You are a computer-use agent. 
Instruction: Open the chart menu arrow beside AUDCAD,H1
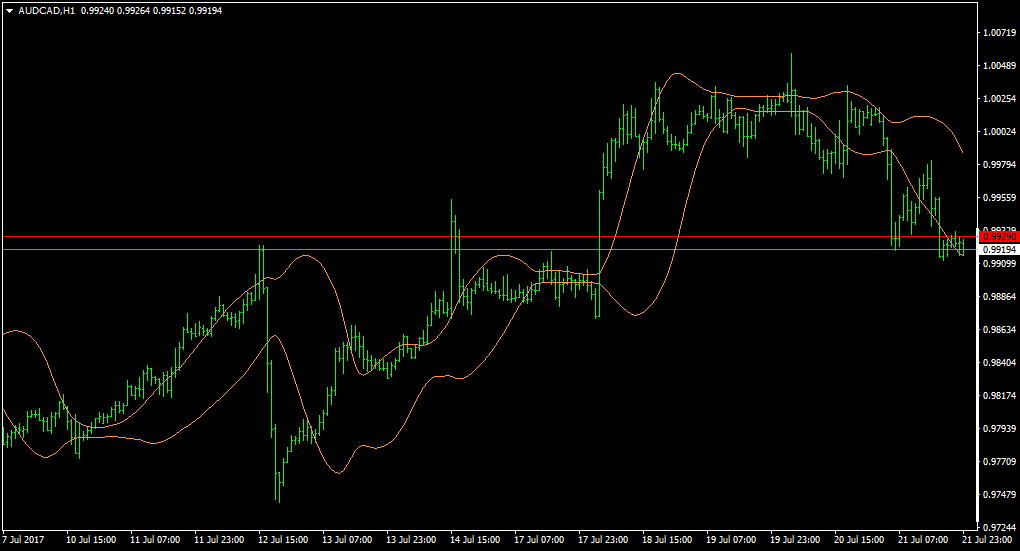coord(9,11)
